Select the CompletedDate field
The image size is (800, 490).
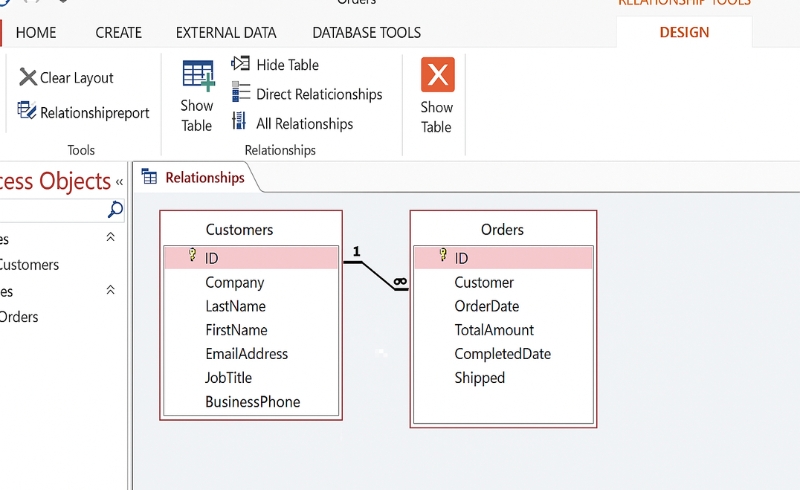pos(503,354)
